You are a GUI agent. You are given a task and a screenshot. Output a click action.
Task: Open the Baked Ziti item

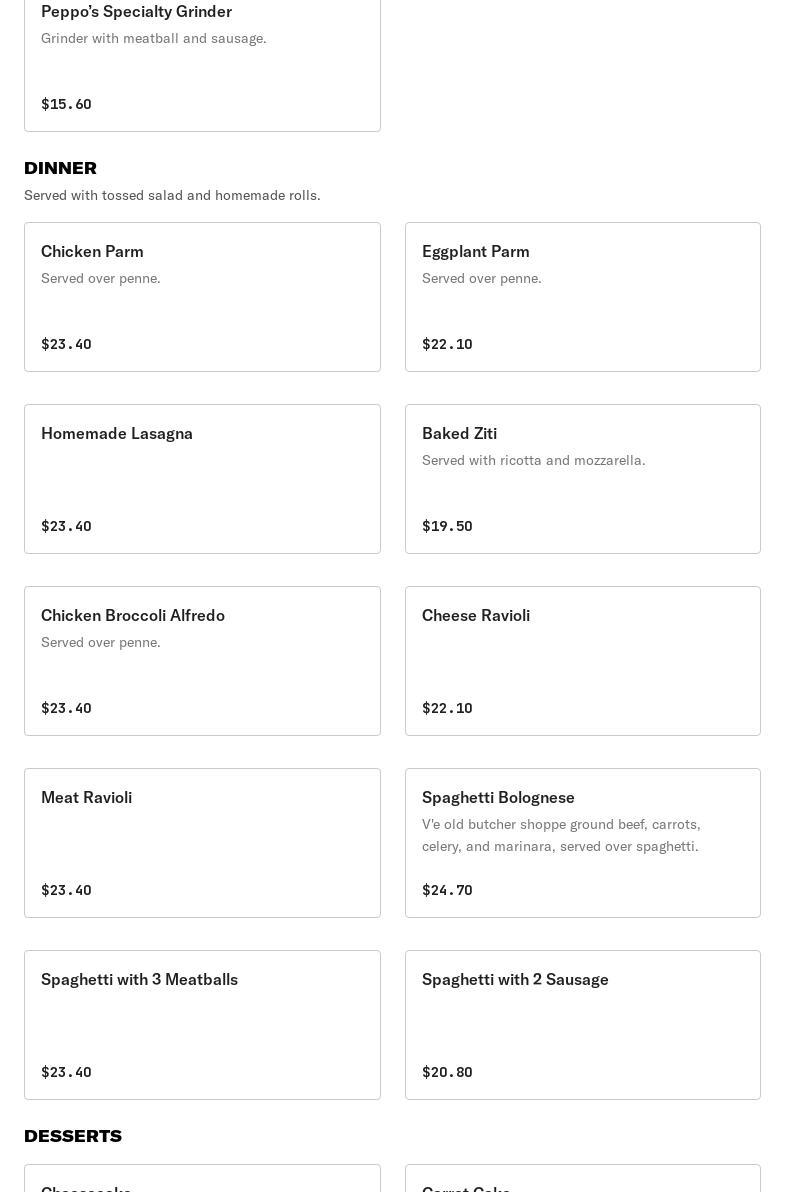[x=582, y=479]
